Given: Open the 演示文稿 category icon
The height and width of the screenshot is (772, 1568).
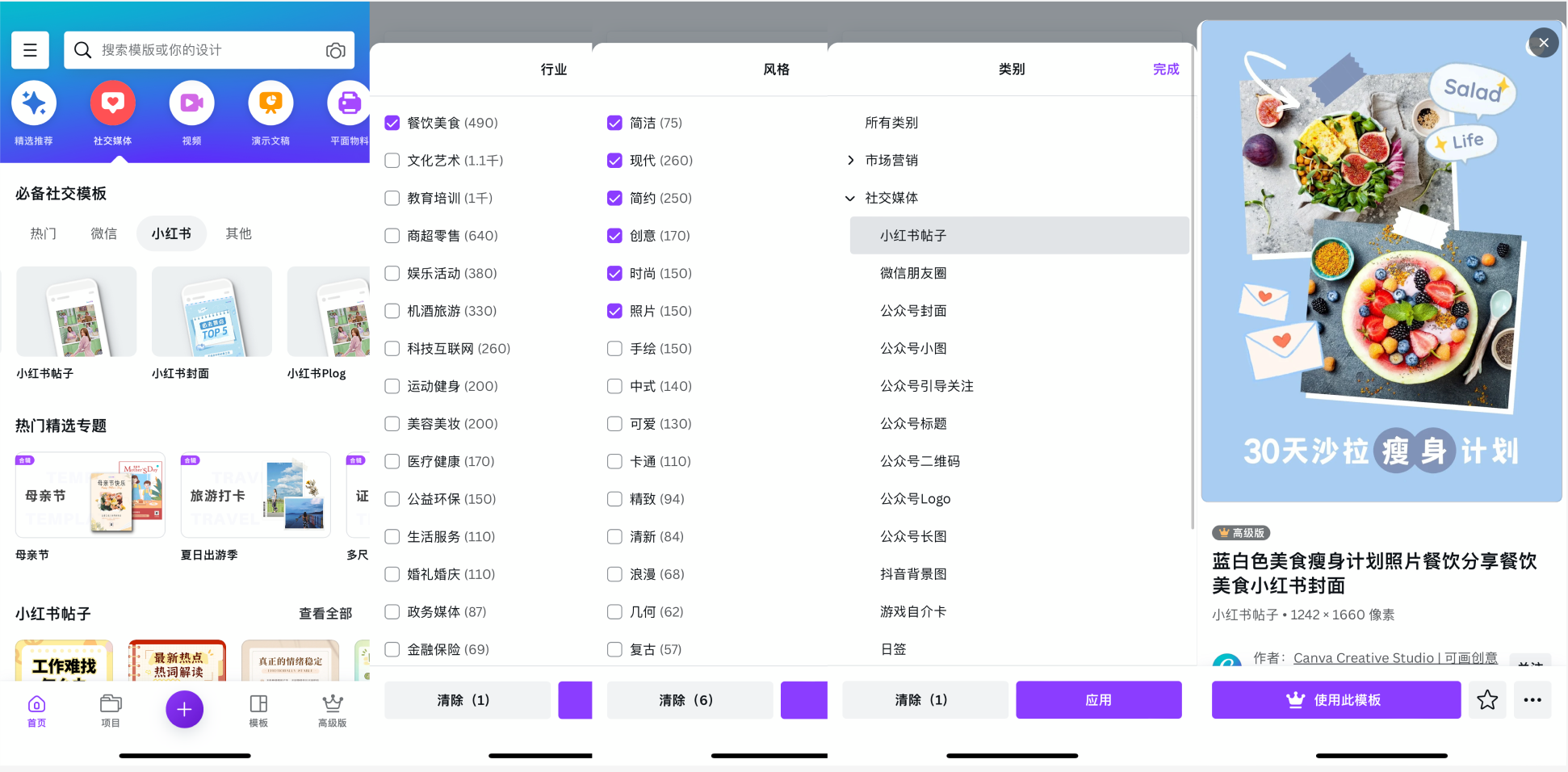Looking at the screenshot, I should [270, 103].
